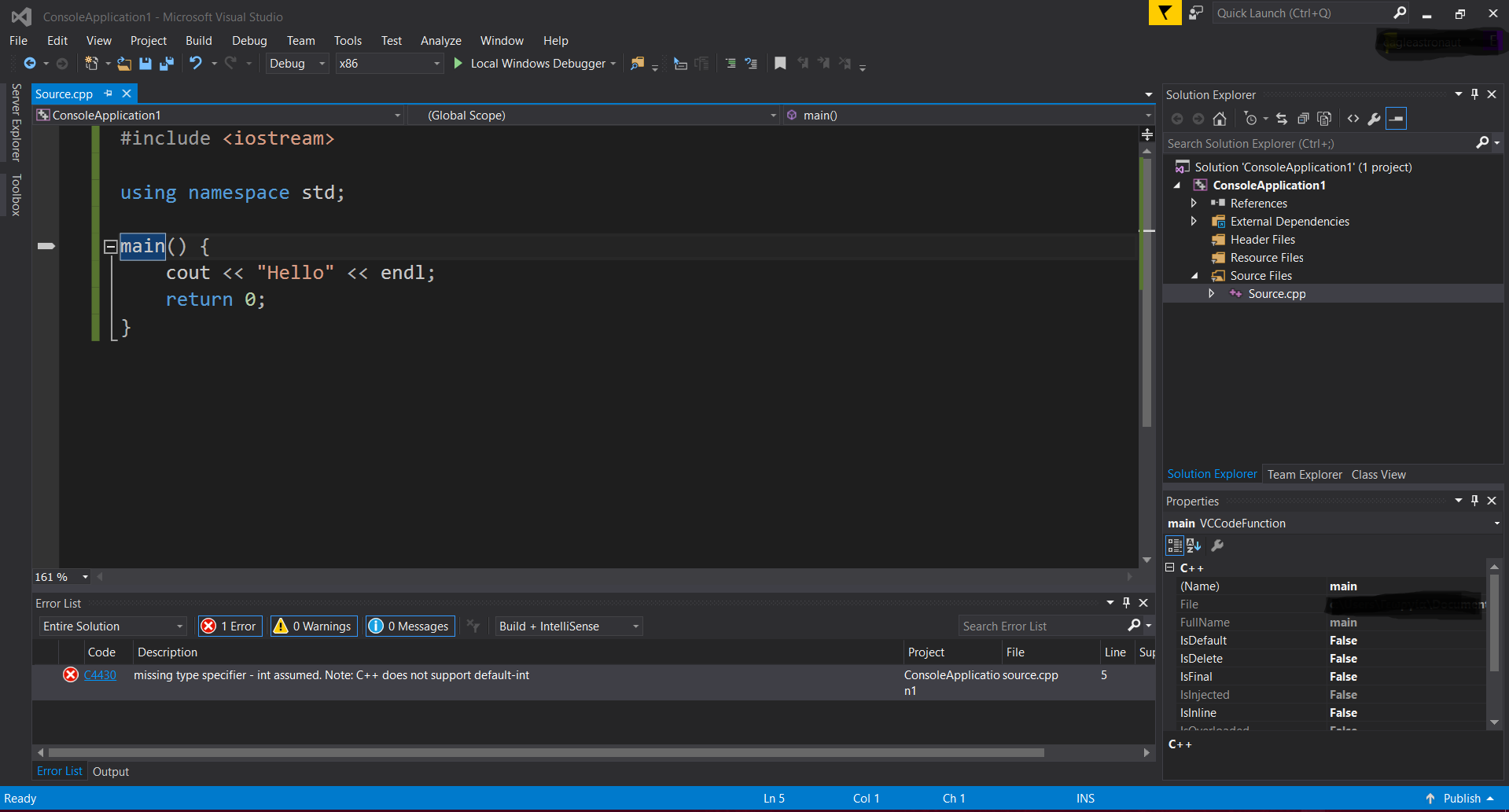This screenshot has height=812, width=1509.
Task: Open the editor zoom 161 % dropdown
Action: coord(62,577)
